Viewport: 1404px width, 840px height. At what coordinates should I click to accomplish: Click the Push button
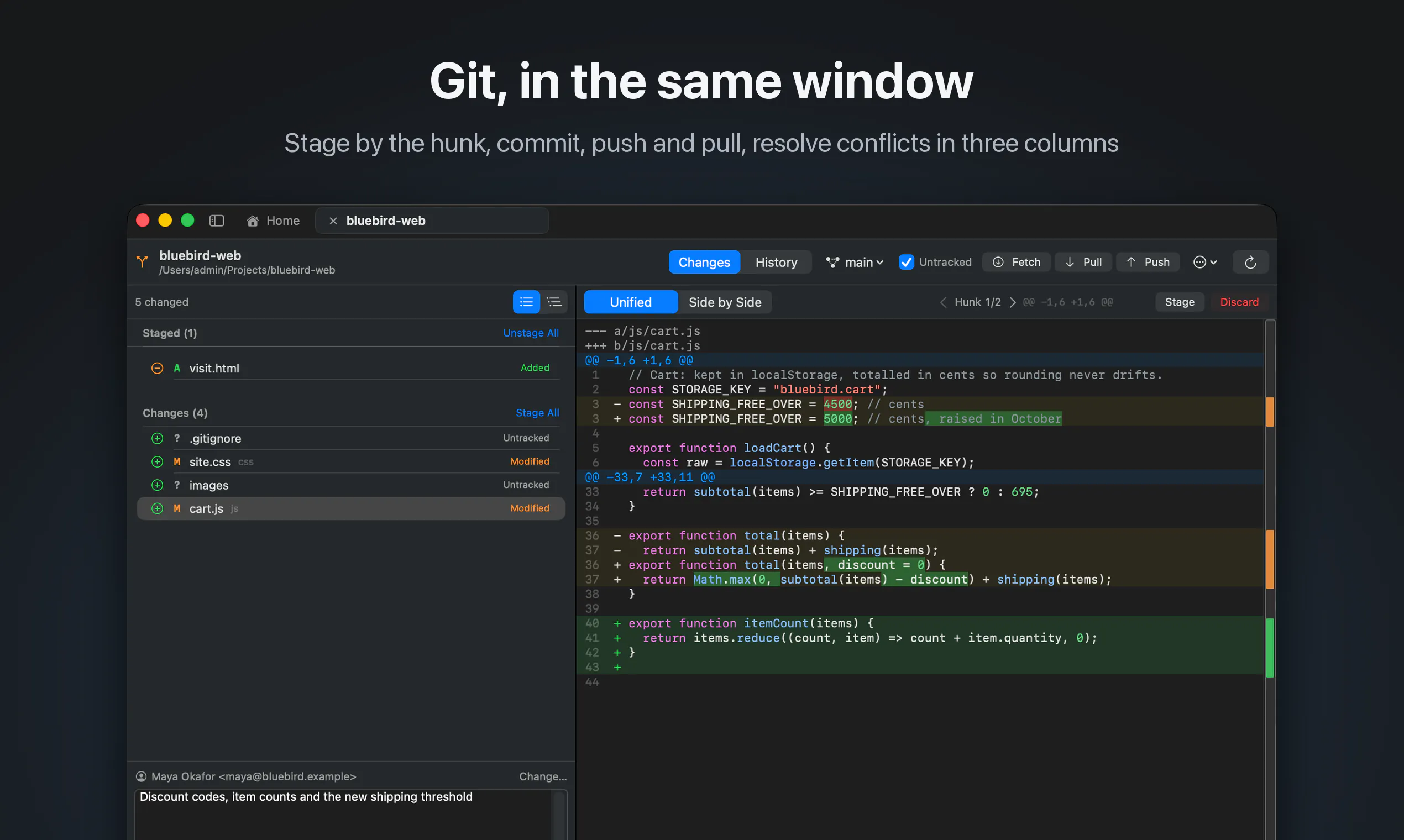1148,262
